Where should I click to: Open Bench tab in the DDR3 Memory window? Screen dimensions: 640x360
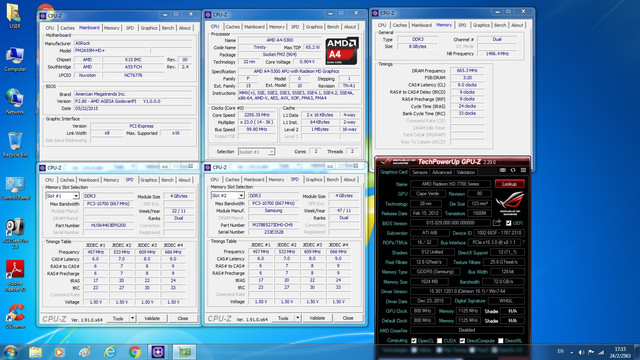500,25
